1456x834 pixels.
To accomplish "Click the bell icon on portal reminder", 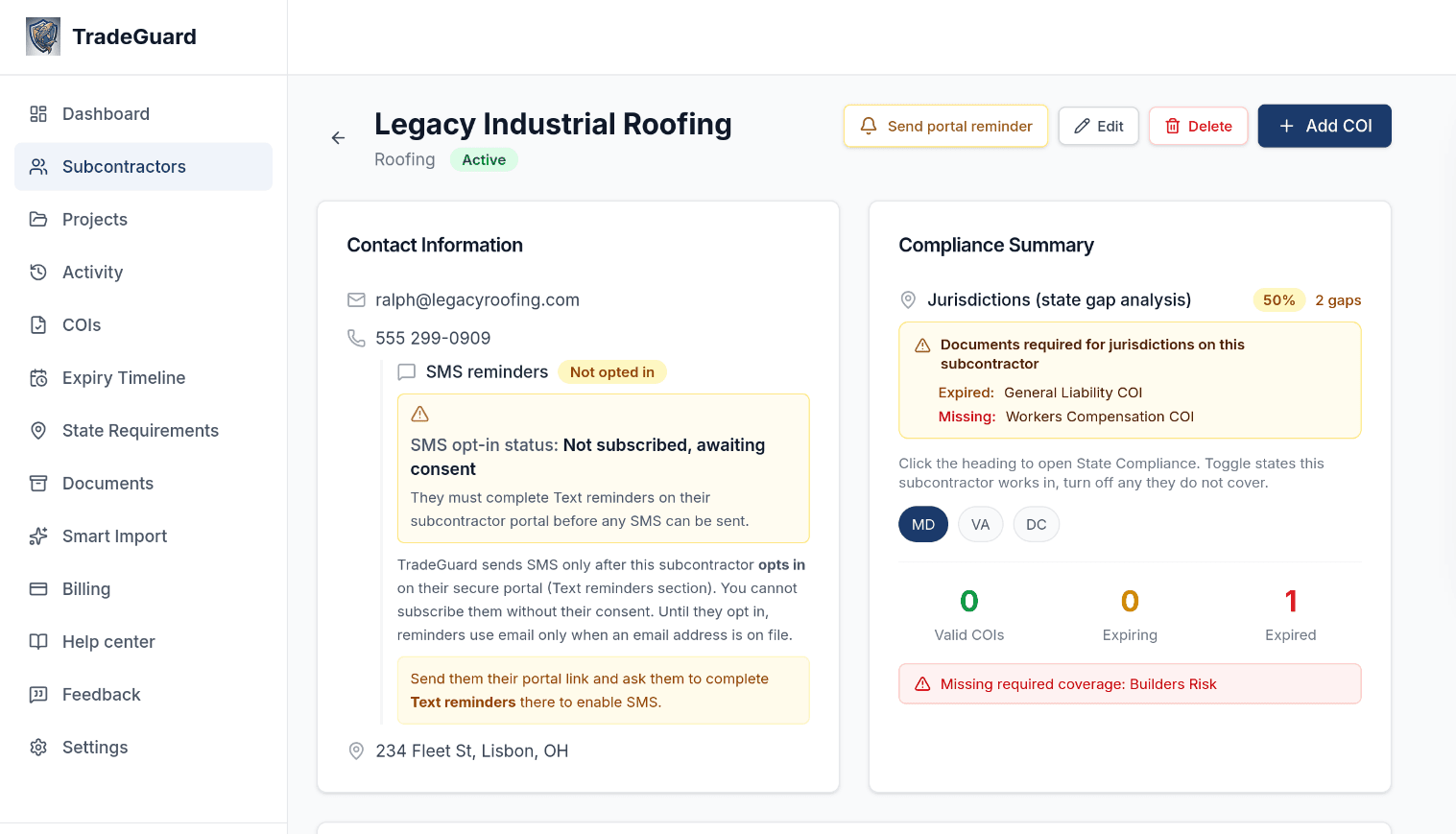I will [869, 126].
